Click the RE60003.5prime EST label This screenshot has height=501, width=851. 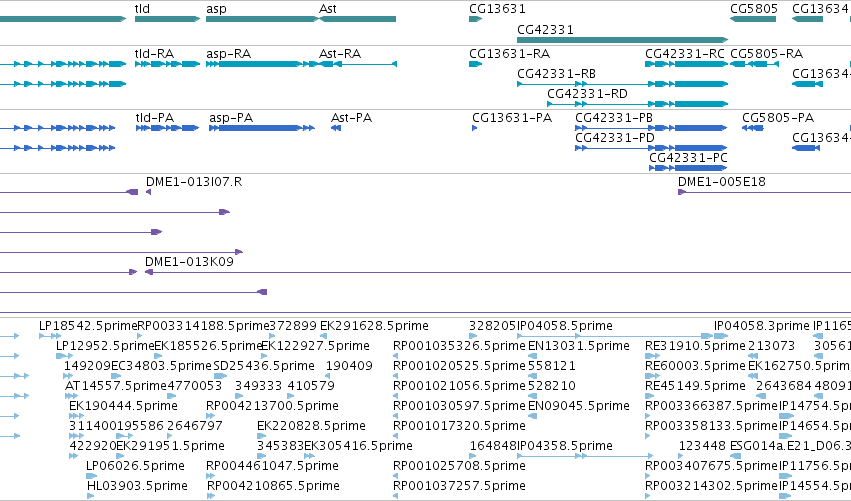pyautogui.click(x=695, y=366)
